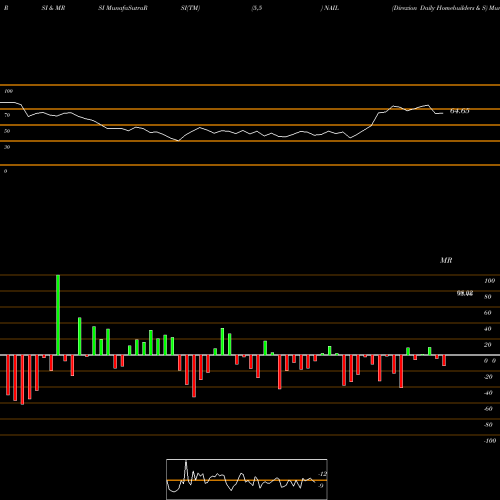Click the MR panel title label

[x=446, y=260]
